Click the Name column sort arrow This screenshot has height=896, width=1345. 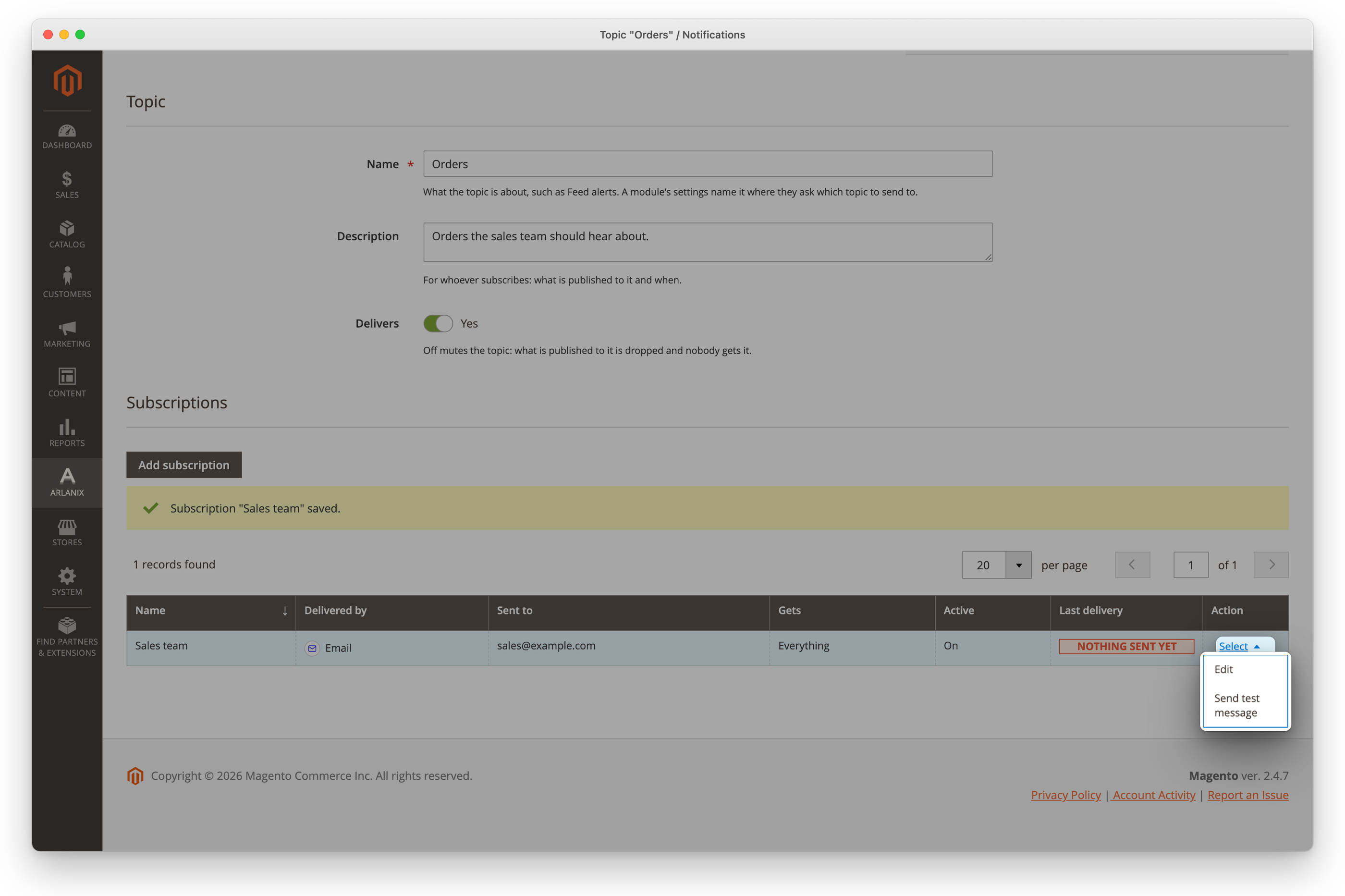(284, 611)
